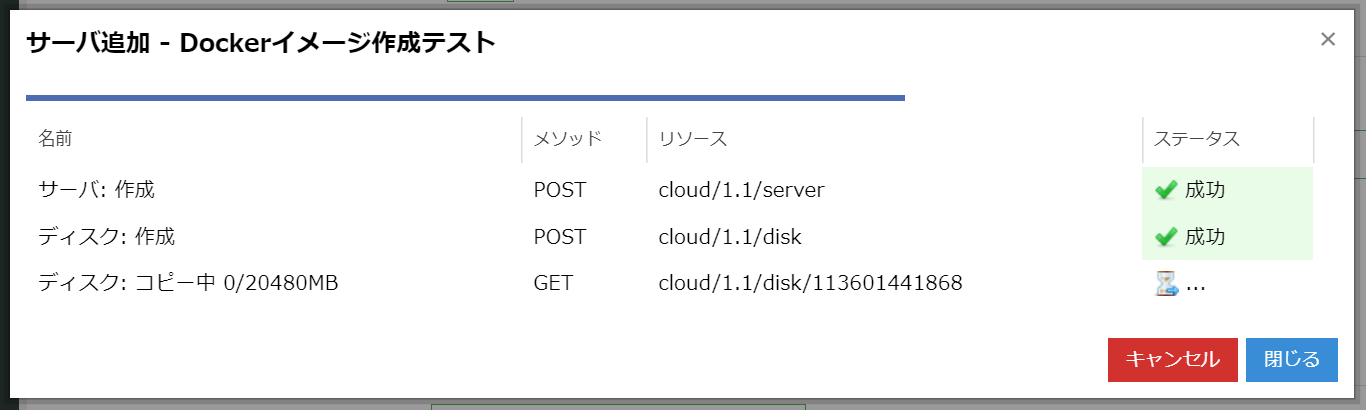This screenshot has width=1366, height=410.
Task: Click the ステータス column header
Action: point(1197,139)
